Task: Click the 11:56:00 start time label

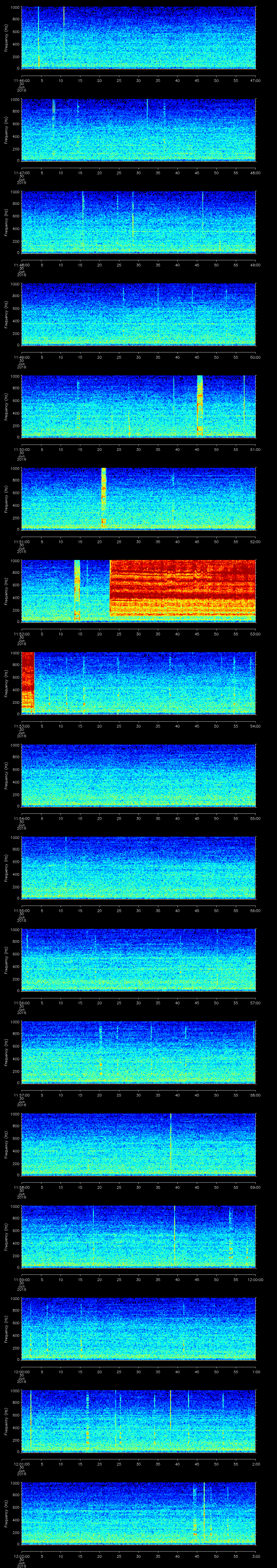Action: [21, 1003]
